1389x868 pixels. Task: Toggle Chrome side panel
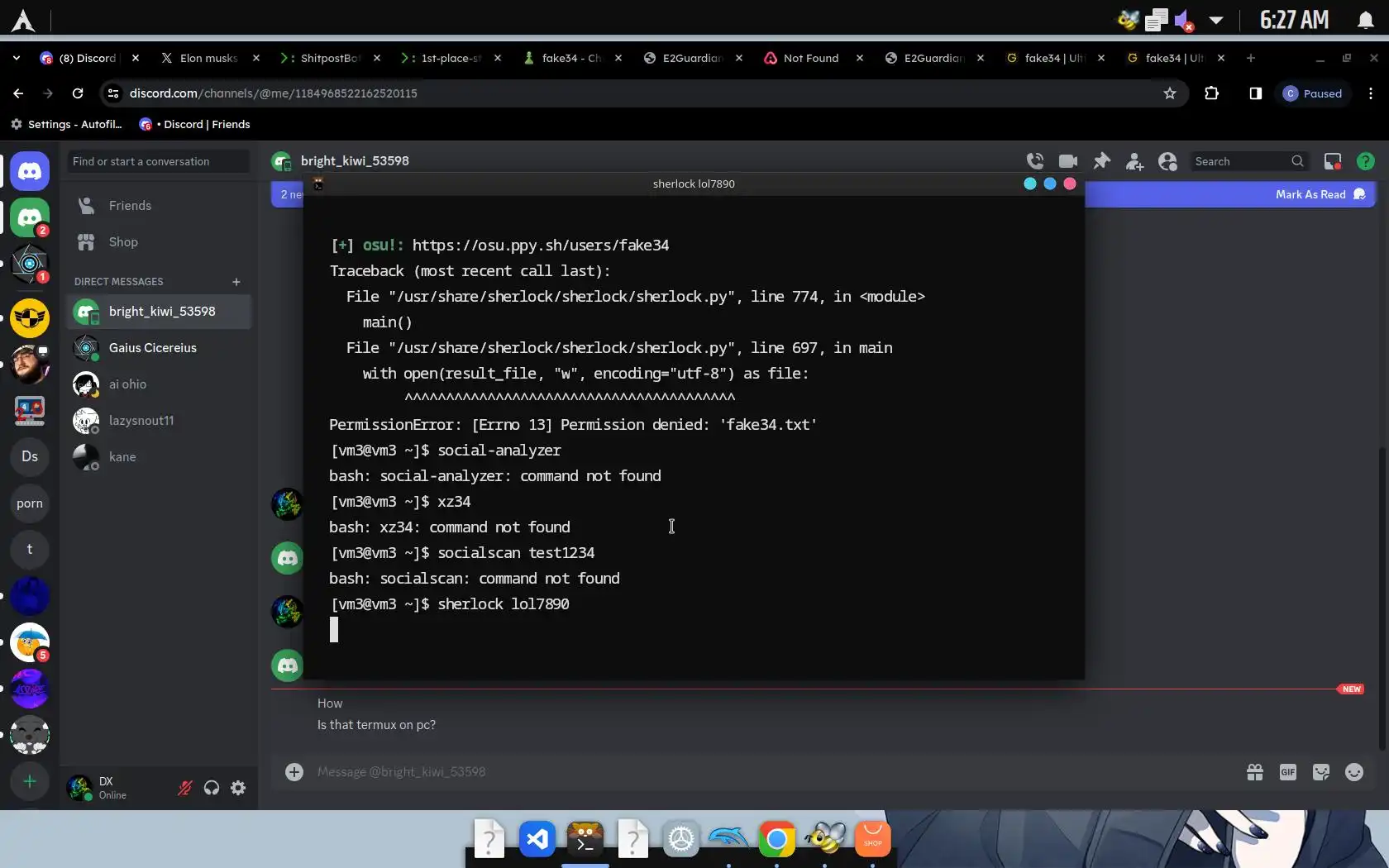[1255, 93]
